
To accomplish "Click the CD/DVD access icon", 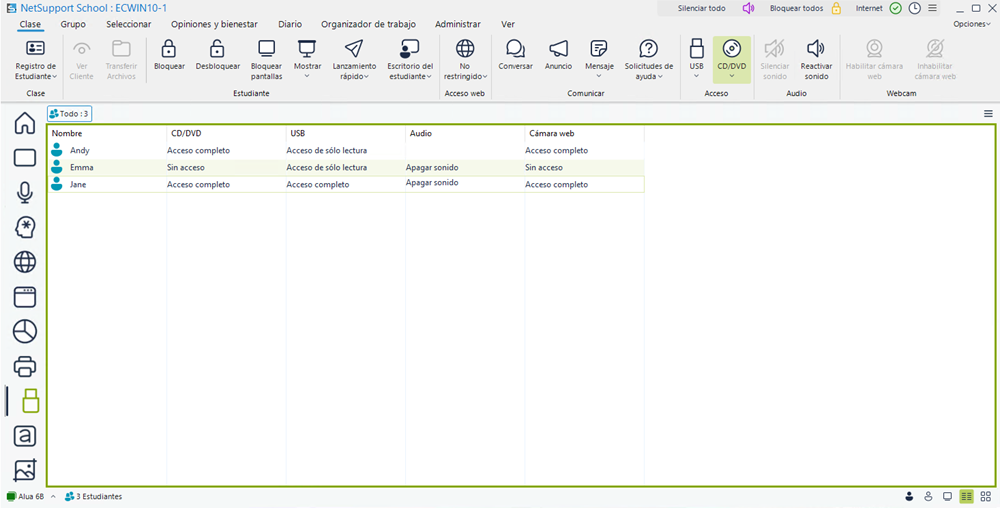I will coord(732,48).
